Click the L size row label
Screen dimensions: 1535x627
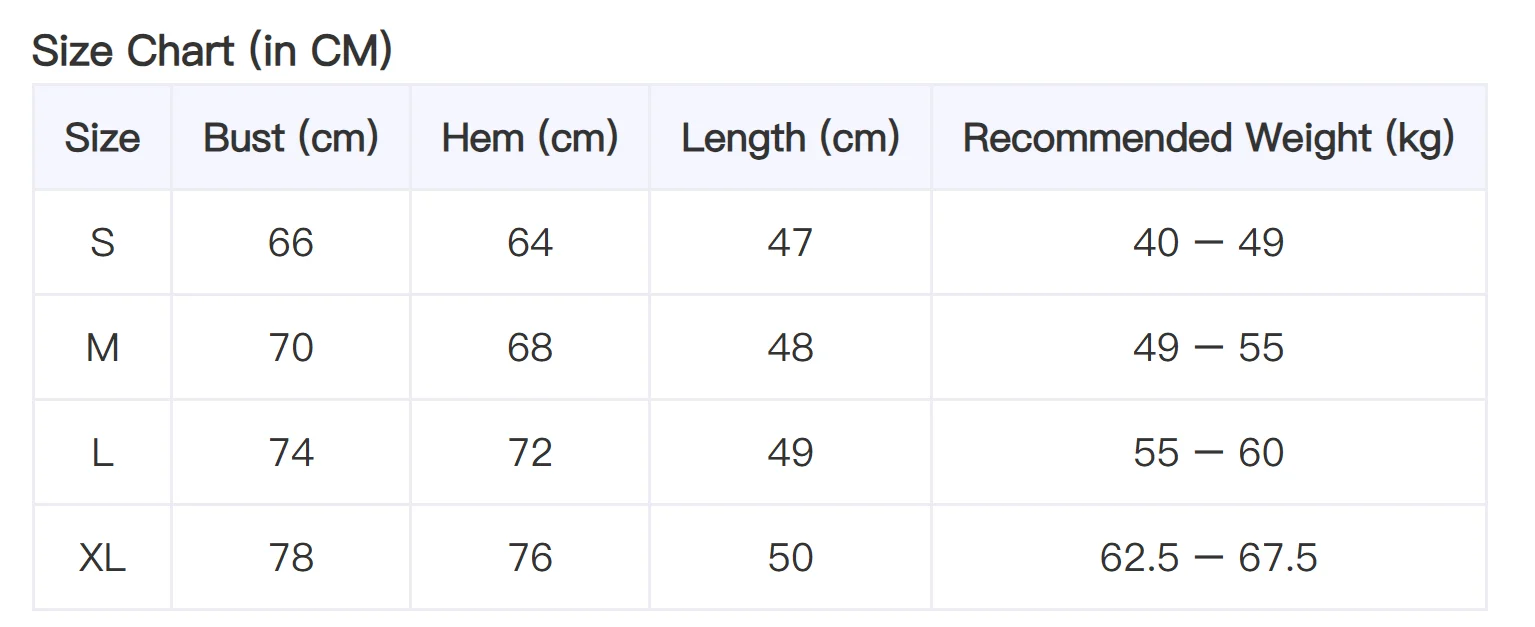click(102, 453)
